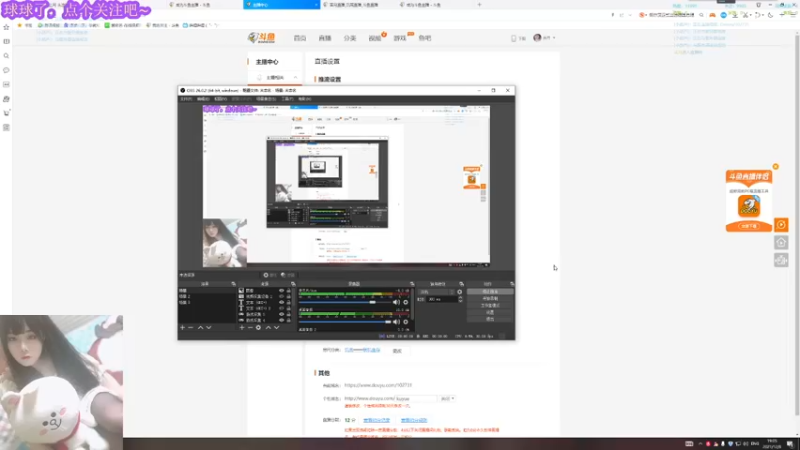800x450 pixels.
Task: Toggle visibility of third source 文本 (GDI+)
Action: click(281, 303)
